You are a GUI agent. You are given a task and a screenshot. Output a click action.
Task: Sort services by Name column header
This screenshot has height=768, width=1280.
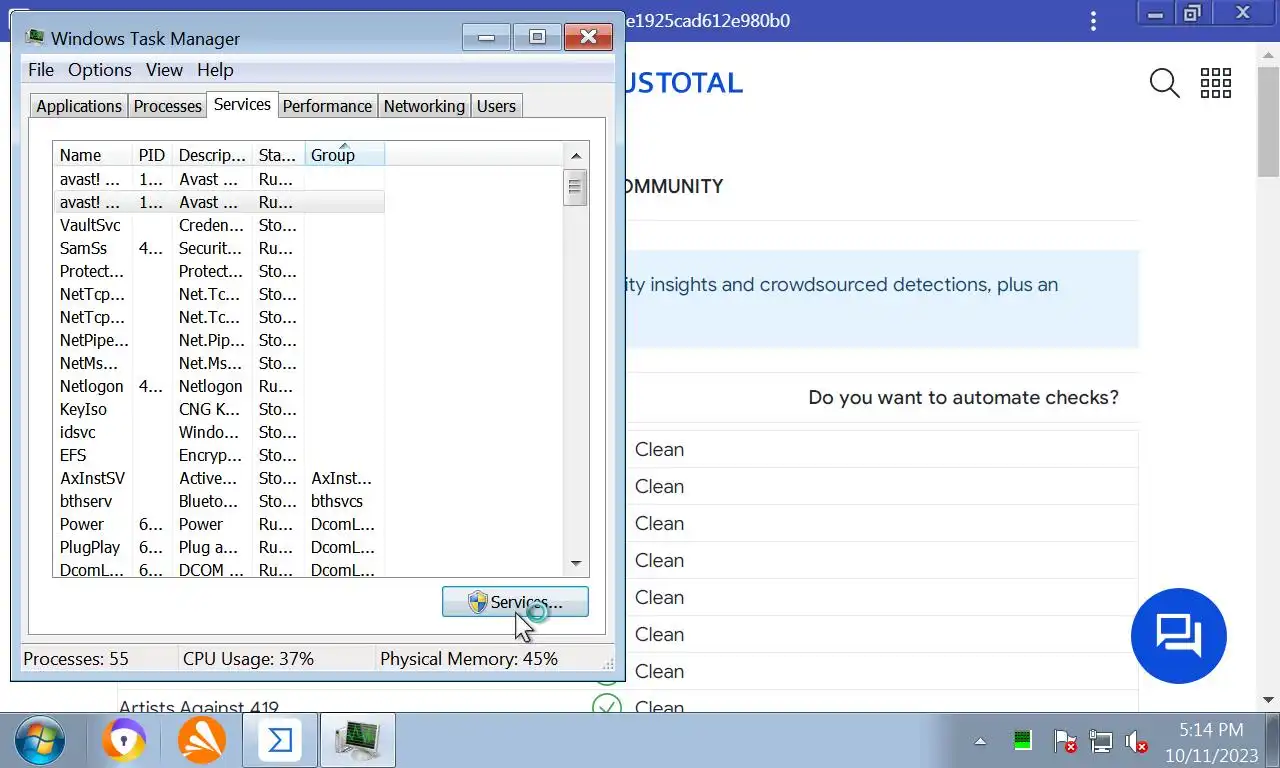point(93,155)
